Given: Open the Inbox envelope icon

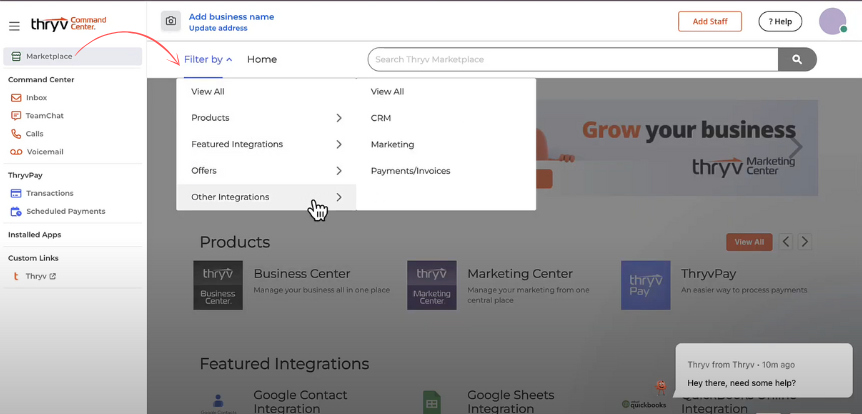Looking at the screenshot, I should (x=16, y=98).
